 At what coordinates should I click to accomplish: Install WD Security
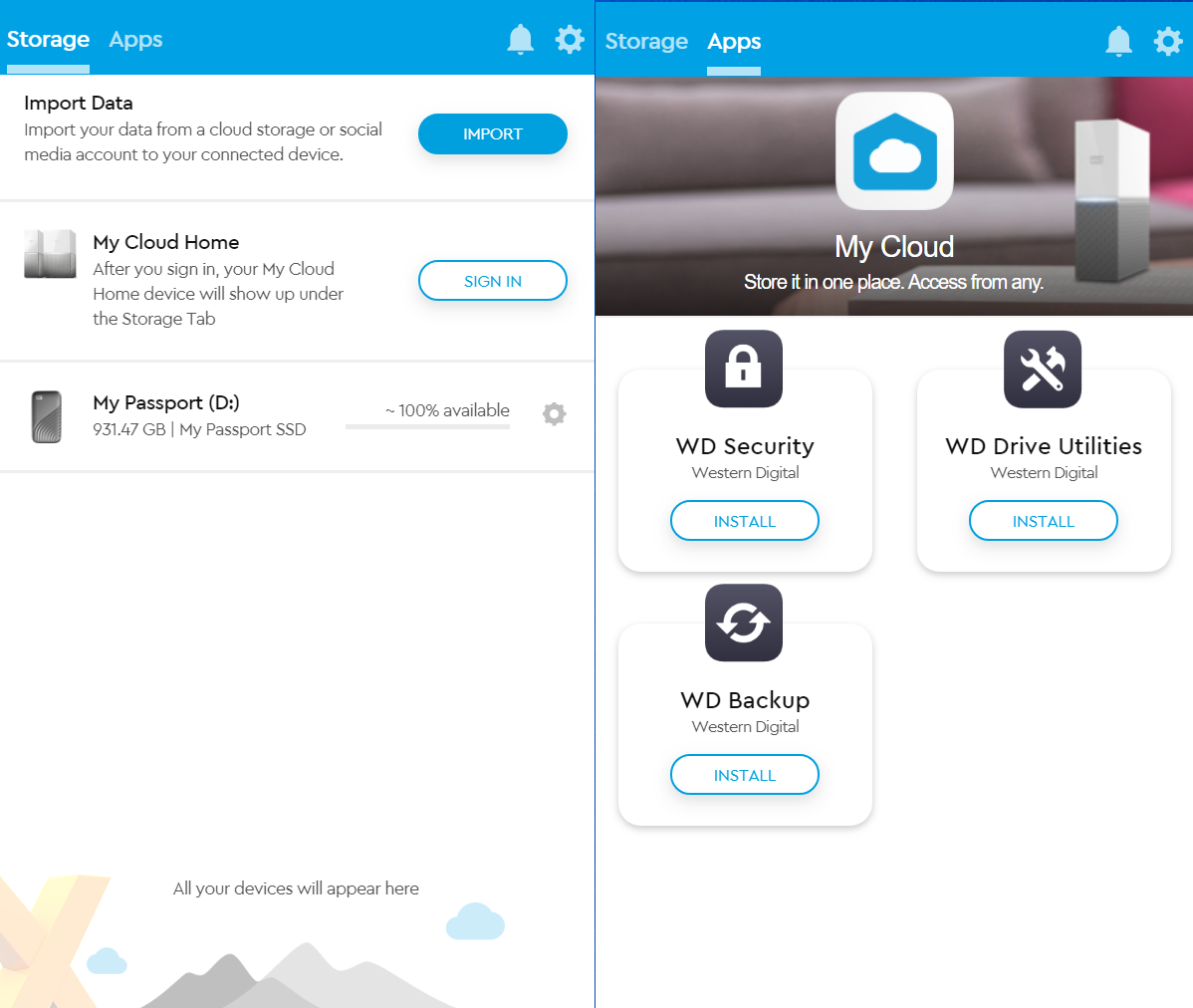(x=744, y=521)
